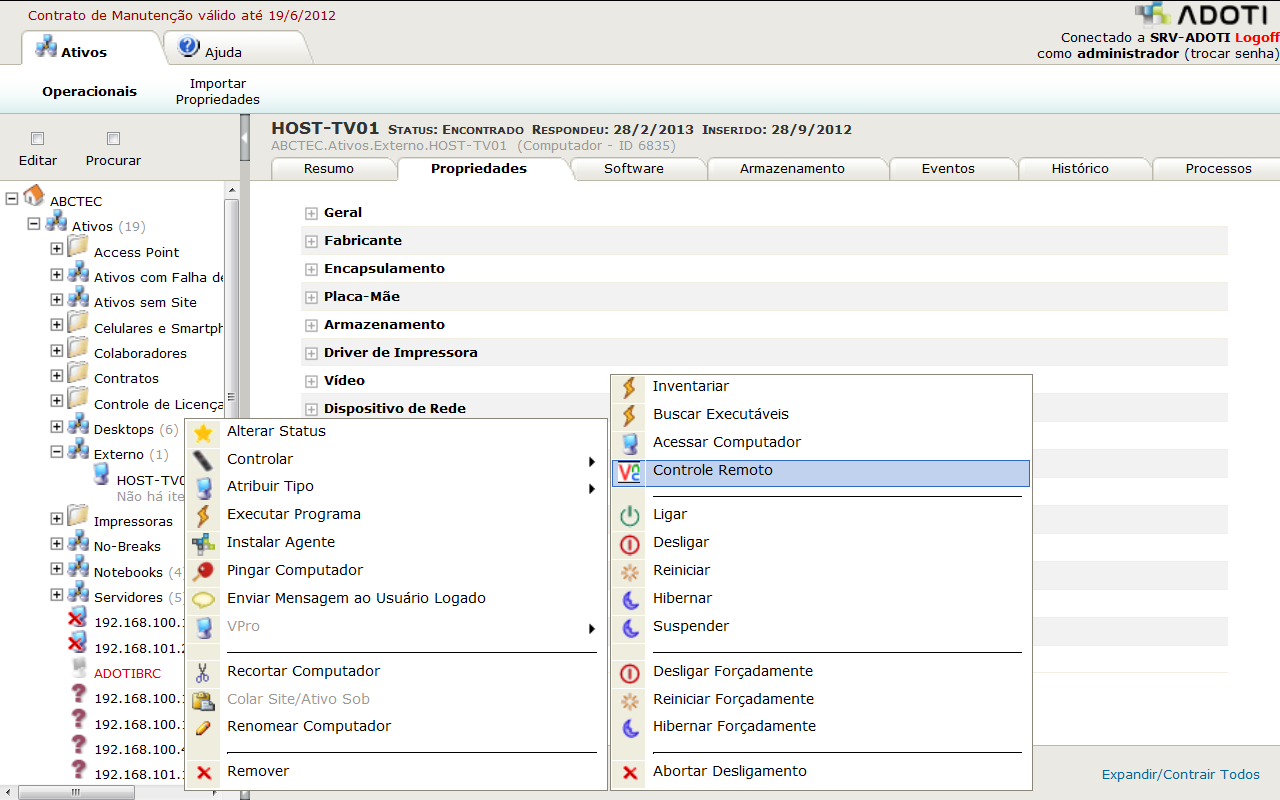Toggle the Procurar checkbox
This screenshot has width=1280, height=800.
click(x=113, y=139)
